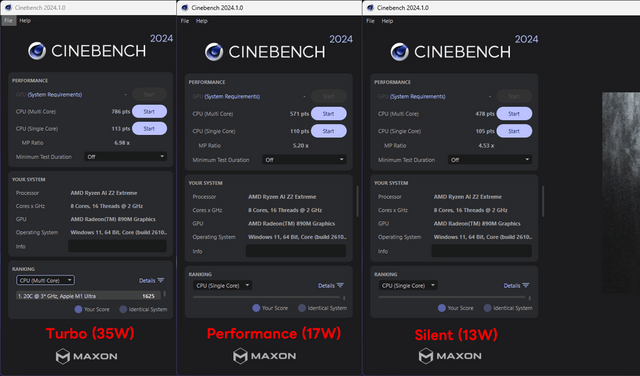
Task: Click AMD Ryzen AI Z2 Extreme in Turbo window
Action: 104,193
